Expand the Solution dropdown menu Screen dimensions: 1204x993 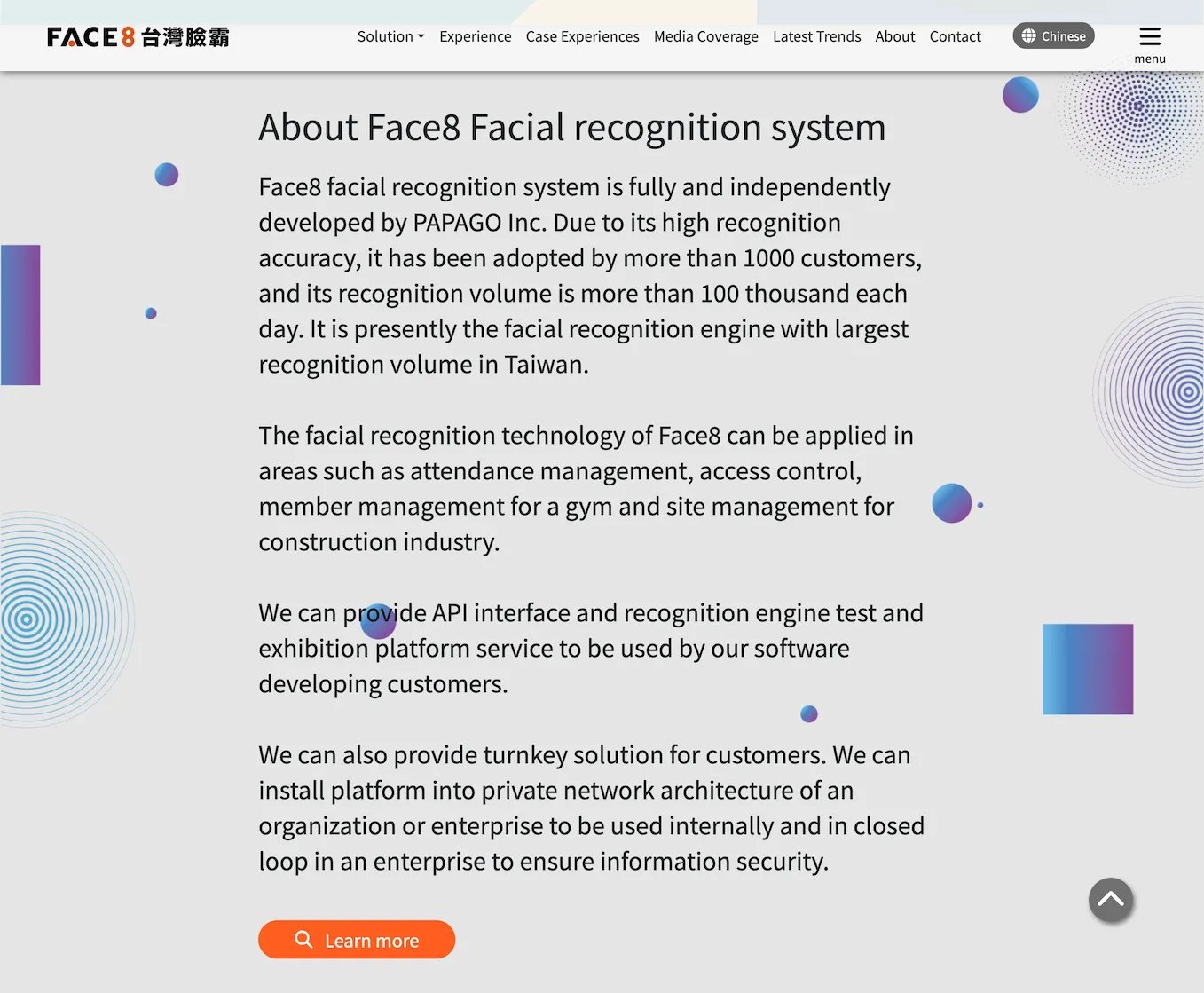[x=390, y=36]
